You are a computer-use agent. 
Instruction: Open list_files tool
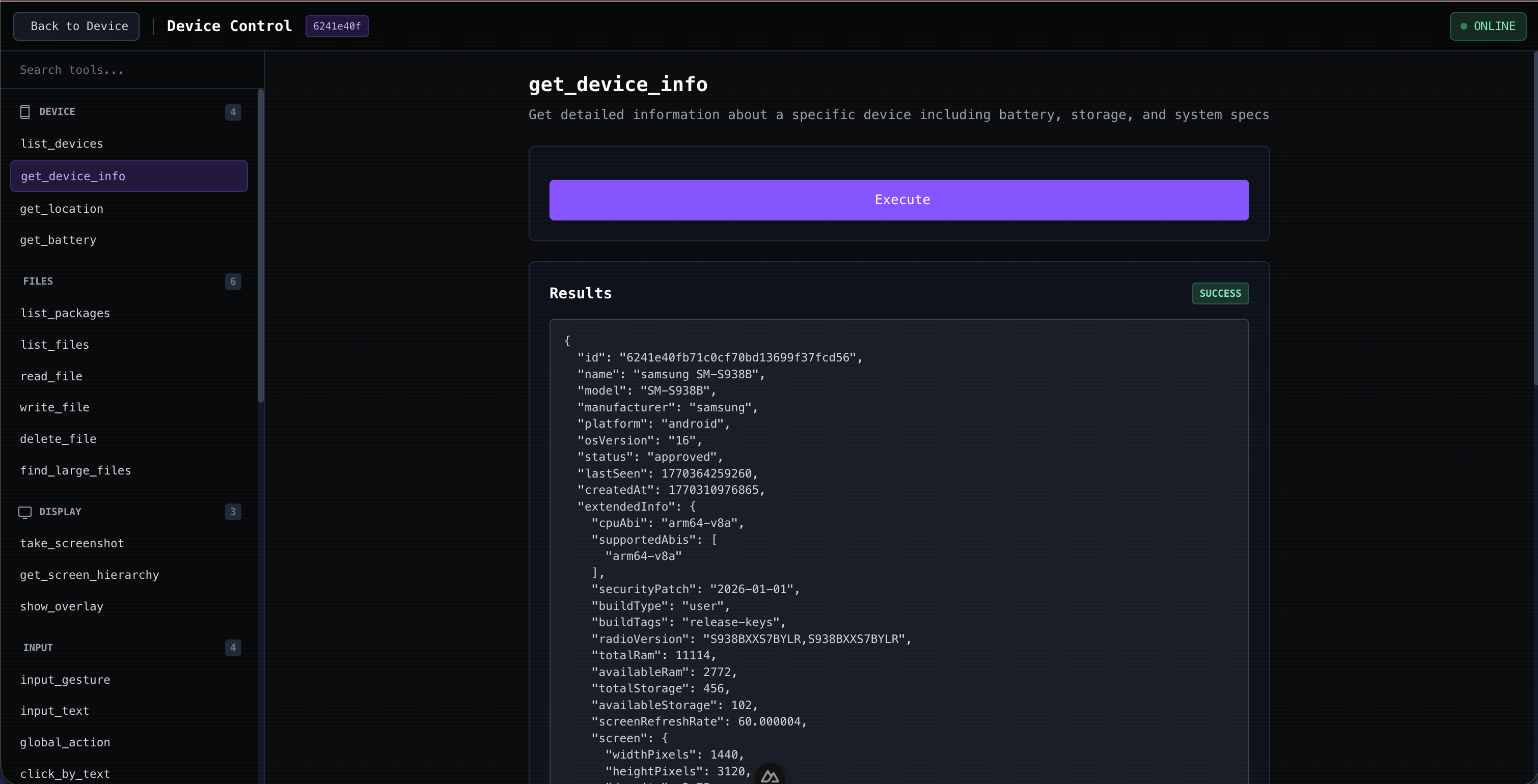[129, 345]
